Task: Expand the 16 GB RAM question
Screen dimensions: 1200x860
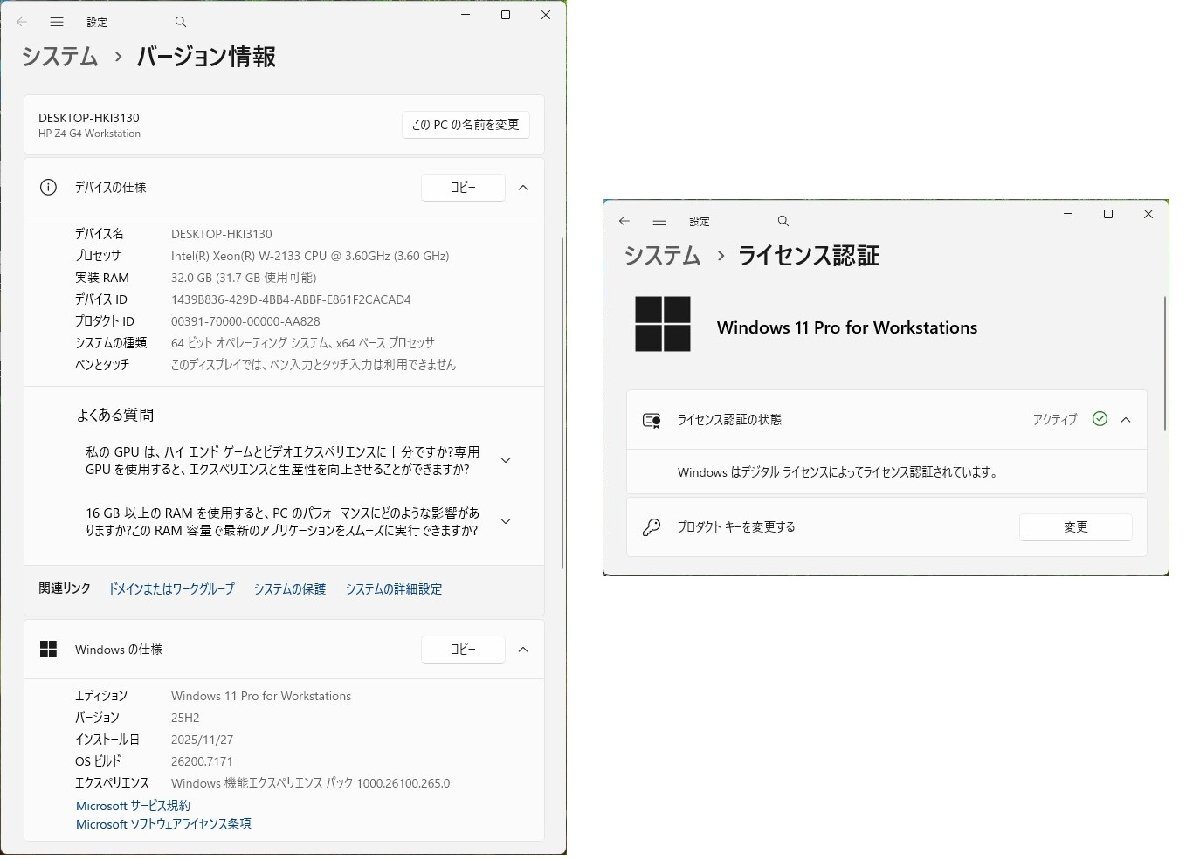Action: pyautogui.click(x=505, y=521)
